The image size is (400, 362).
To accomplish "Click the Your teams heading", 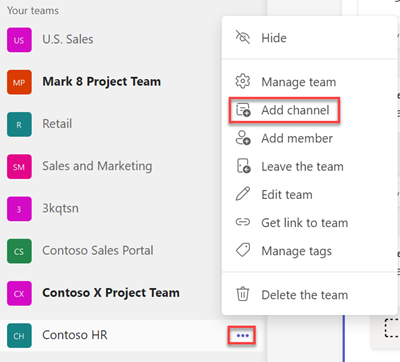I will click(33, 11).
